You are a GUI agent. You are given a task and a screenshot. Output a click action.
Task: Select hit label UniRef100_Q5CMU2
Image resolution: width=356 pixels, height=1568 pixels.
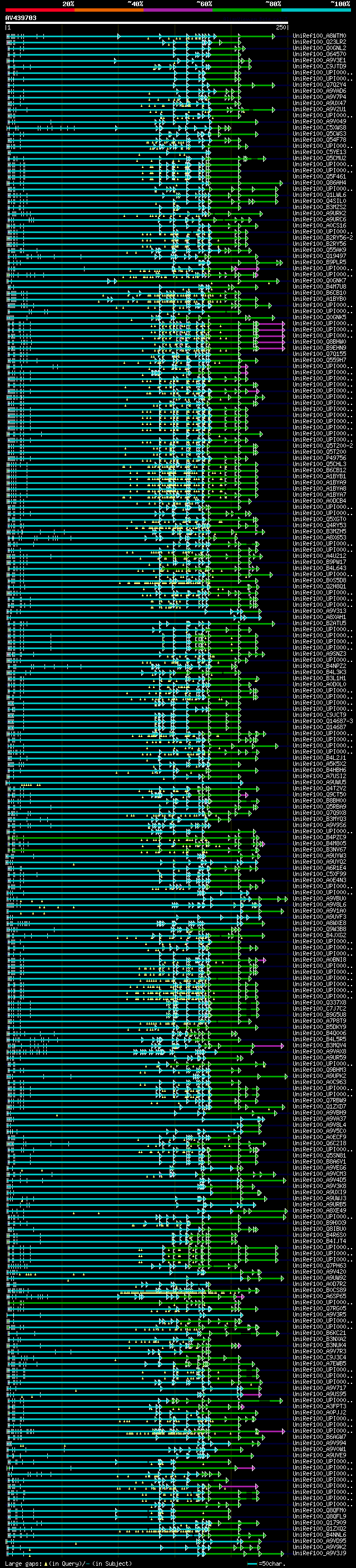[x=319, y=159]
